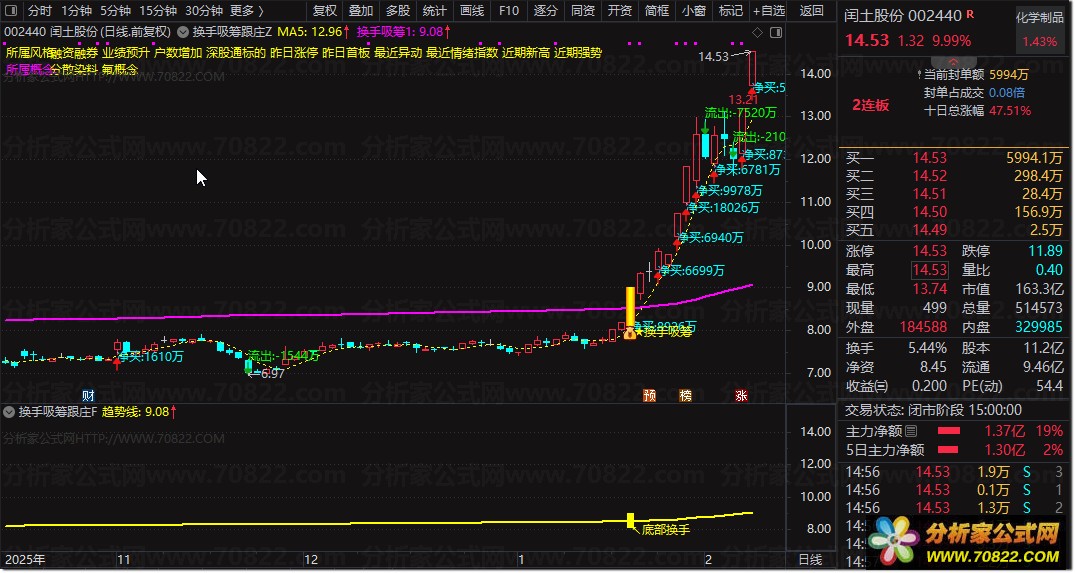
Task: Click the 预 forecast marker icon
Action: coord(649,395)
